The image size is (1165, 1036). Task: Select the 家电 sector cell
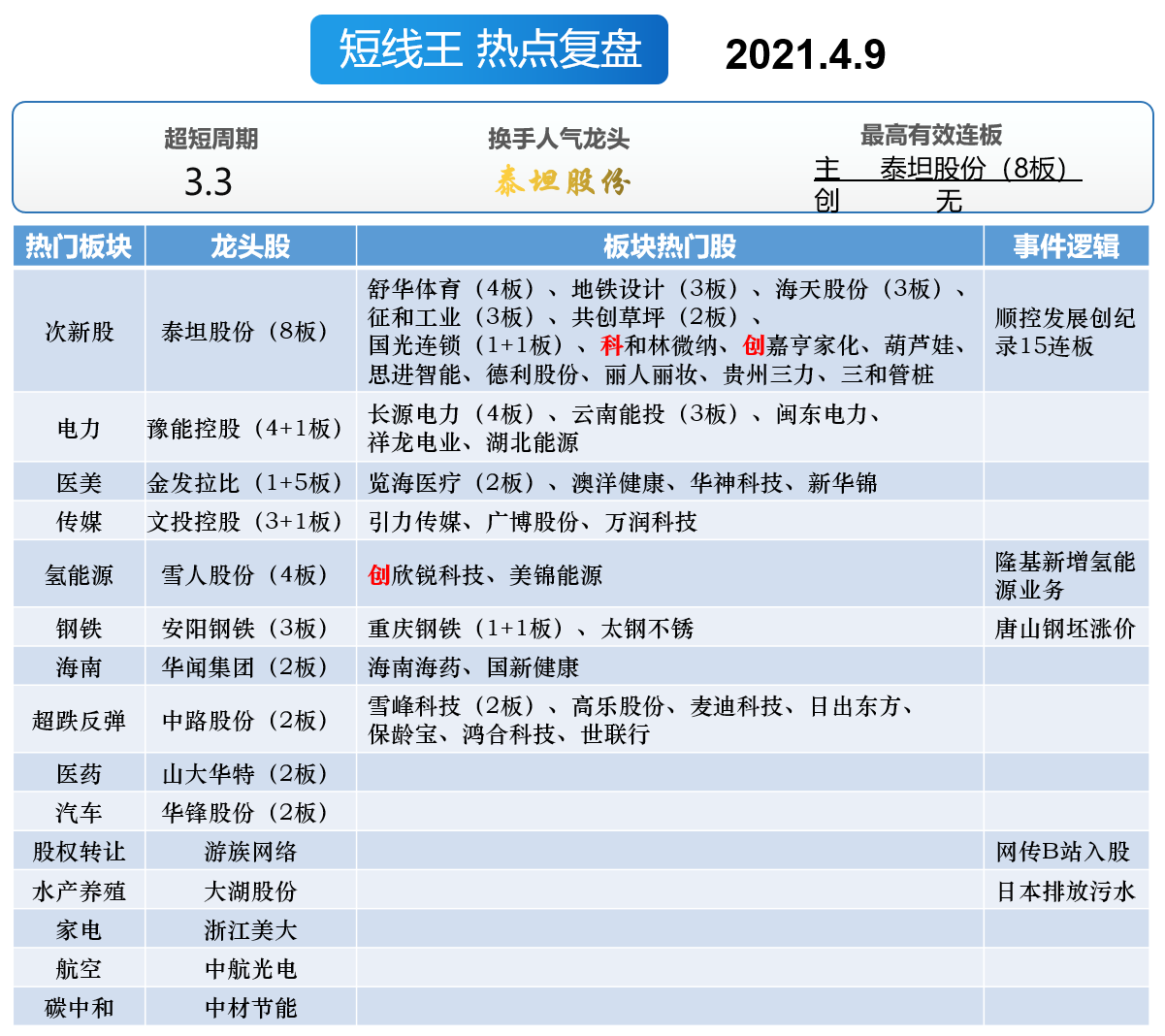pyautogui.click(x=79, y=930)
